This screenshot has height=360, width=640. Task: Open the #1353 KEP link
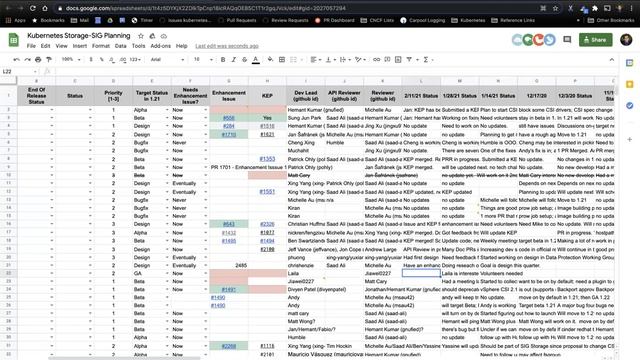tap(267, 159)
